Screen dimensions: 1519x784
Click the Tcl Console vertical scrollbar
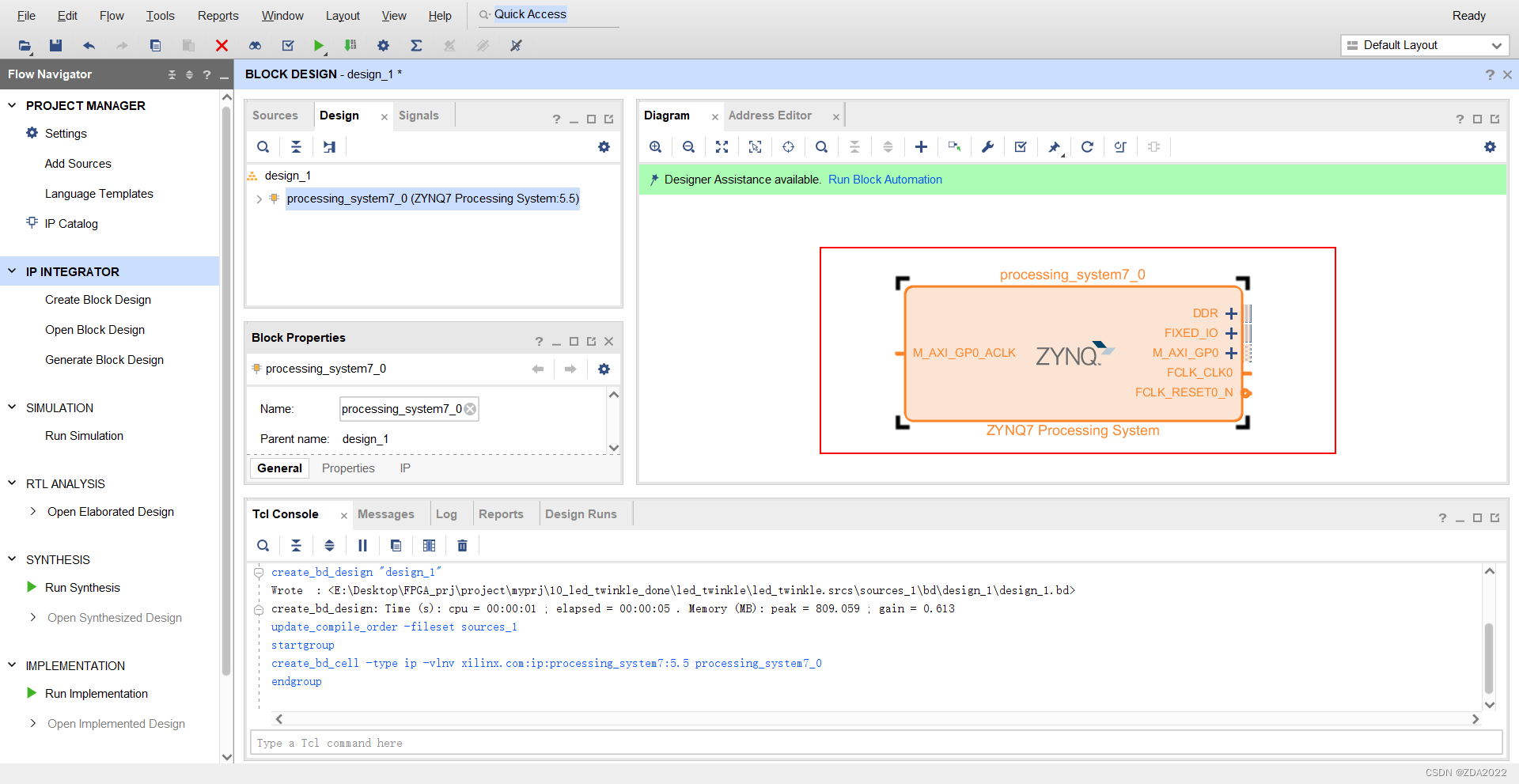coord(1489,657)
